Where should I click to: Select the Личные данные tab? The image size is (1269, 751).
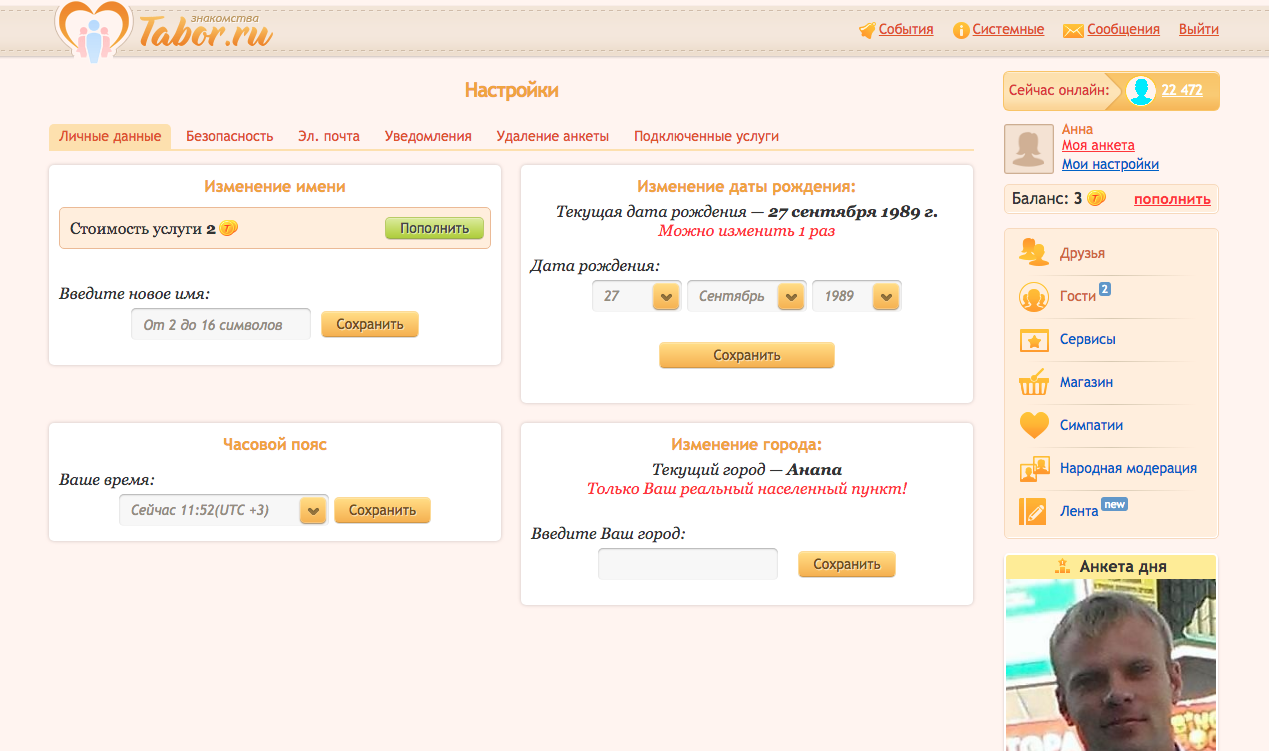click(110, 136)
